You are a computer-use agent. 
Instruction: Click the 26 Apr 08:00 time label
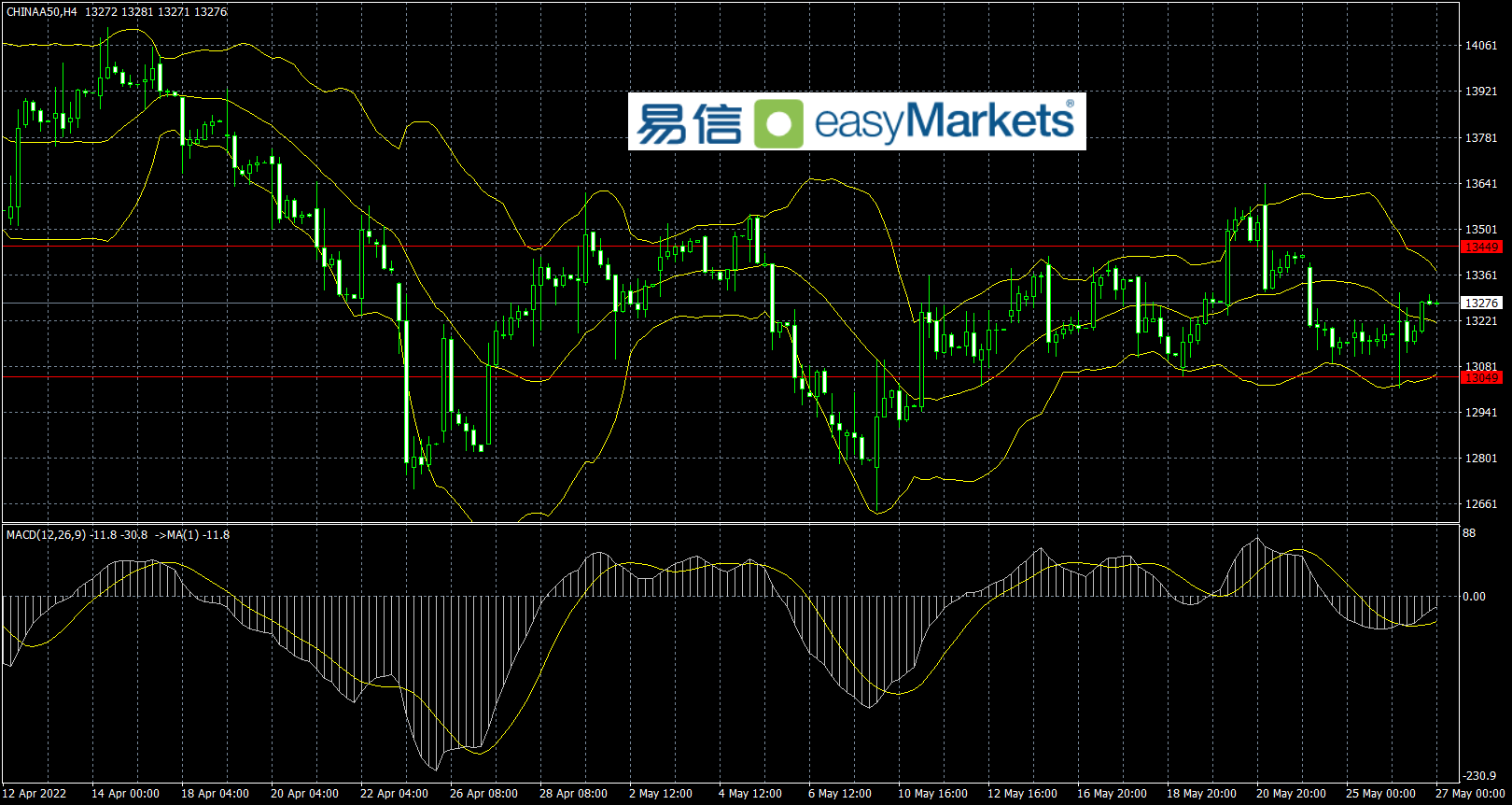[483, 794]
